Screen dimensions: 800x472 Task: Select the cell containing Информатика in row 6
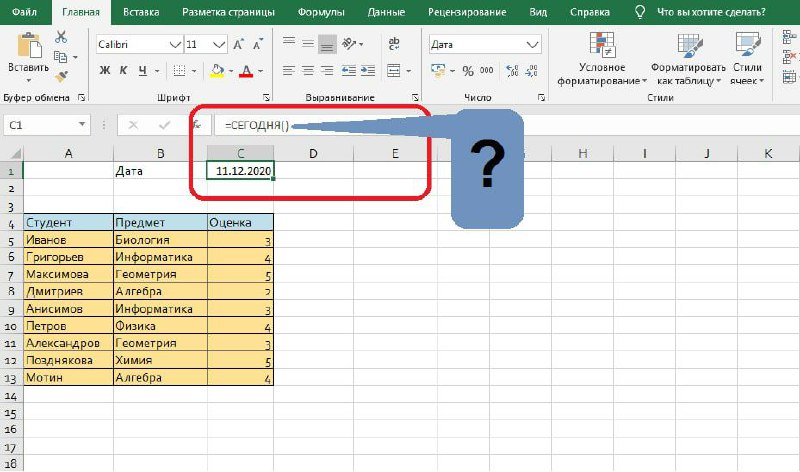point(160,257)
